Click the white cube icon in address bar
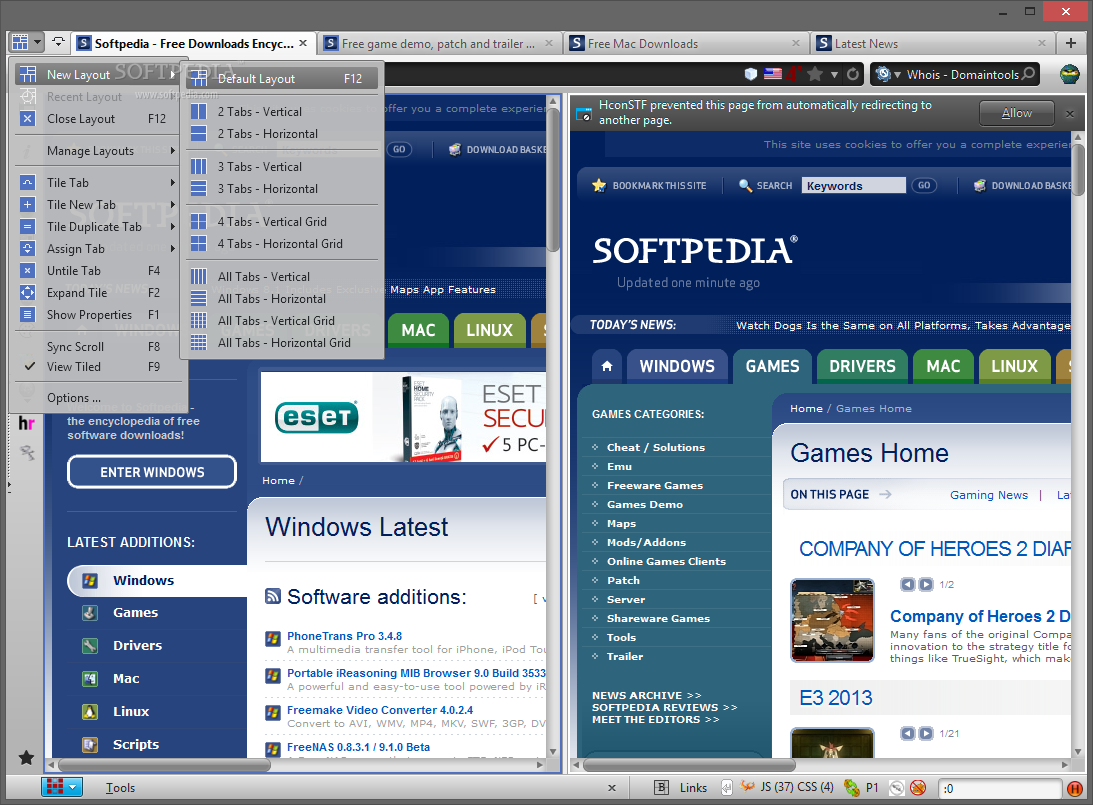 (x=751, y=74)
